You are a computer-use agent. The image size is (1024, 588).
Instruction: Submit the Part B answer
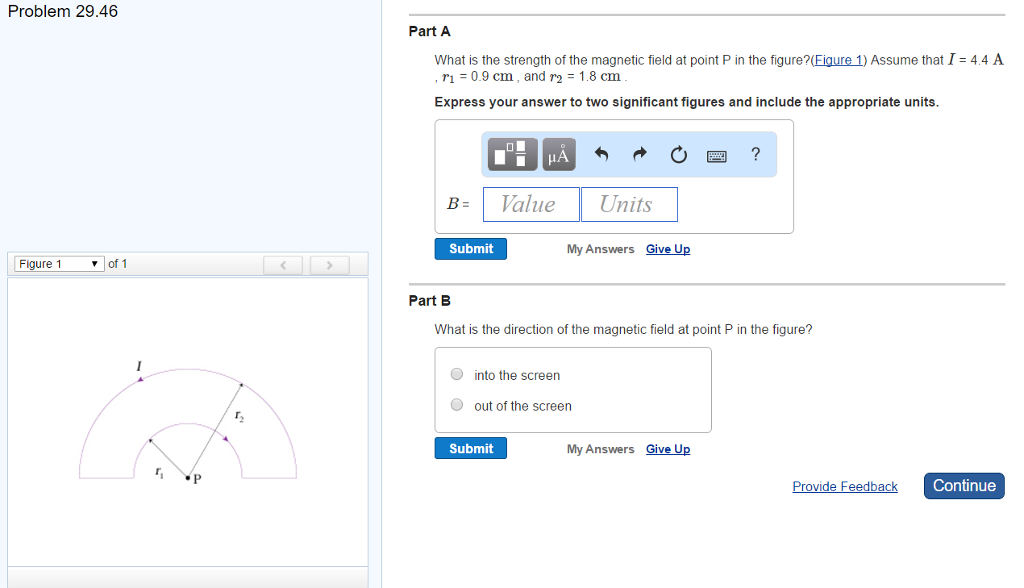(x=471, y=449)
